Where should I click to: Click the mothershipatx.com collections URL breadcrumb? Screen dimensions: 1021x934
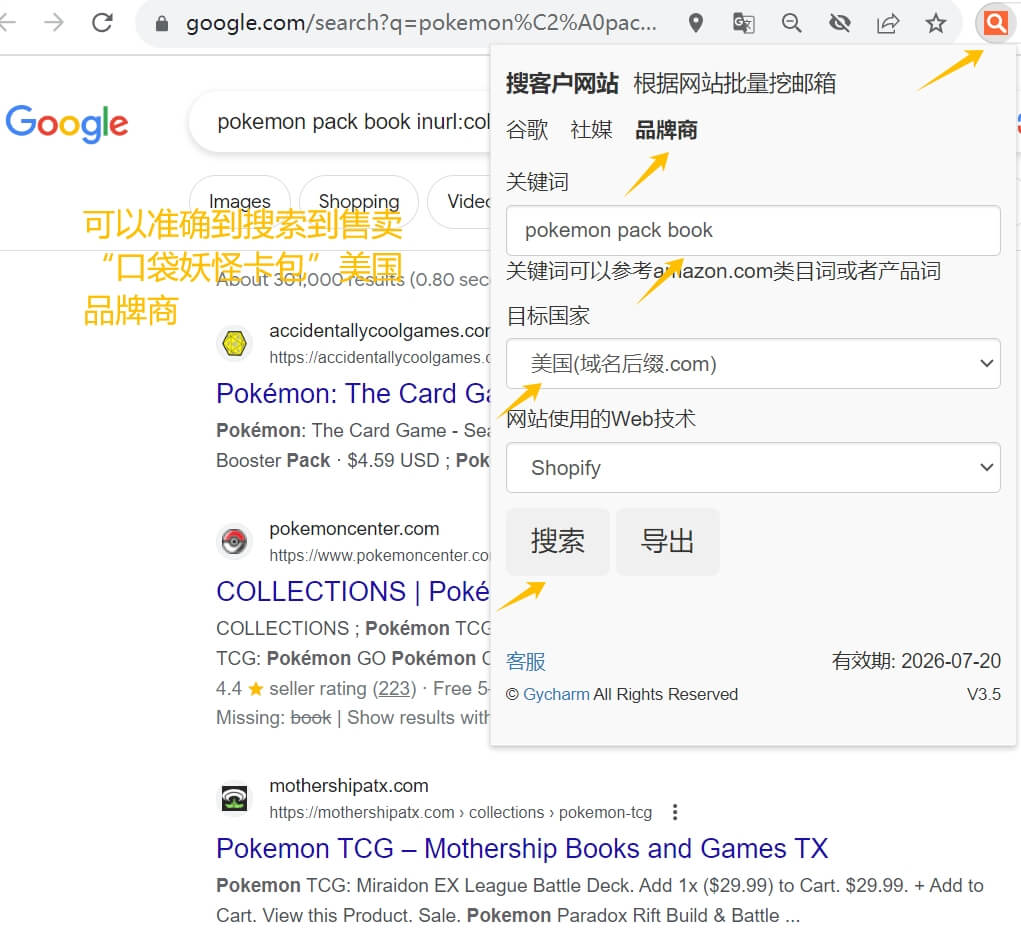460,812
